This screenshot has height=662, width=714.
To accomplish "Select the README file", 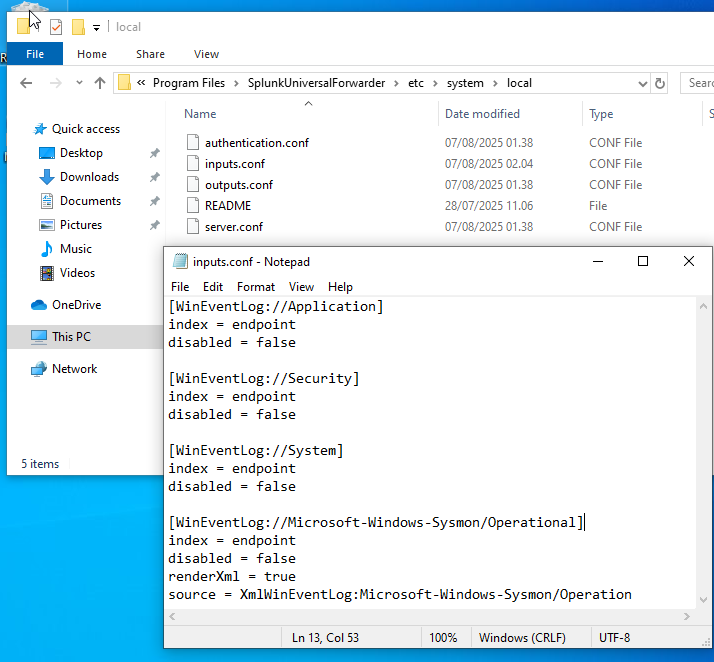I will coord(228,206).
